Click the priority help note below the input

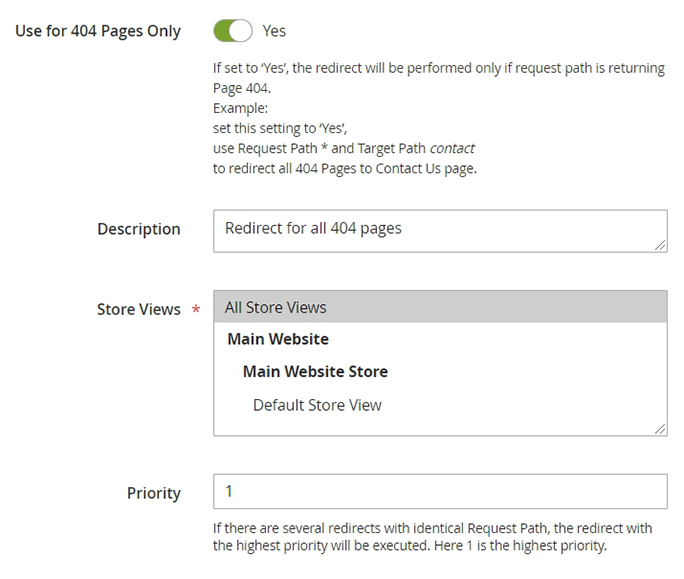[x=432, y=537]
